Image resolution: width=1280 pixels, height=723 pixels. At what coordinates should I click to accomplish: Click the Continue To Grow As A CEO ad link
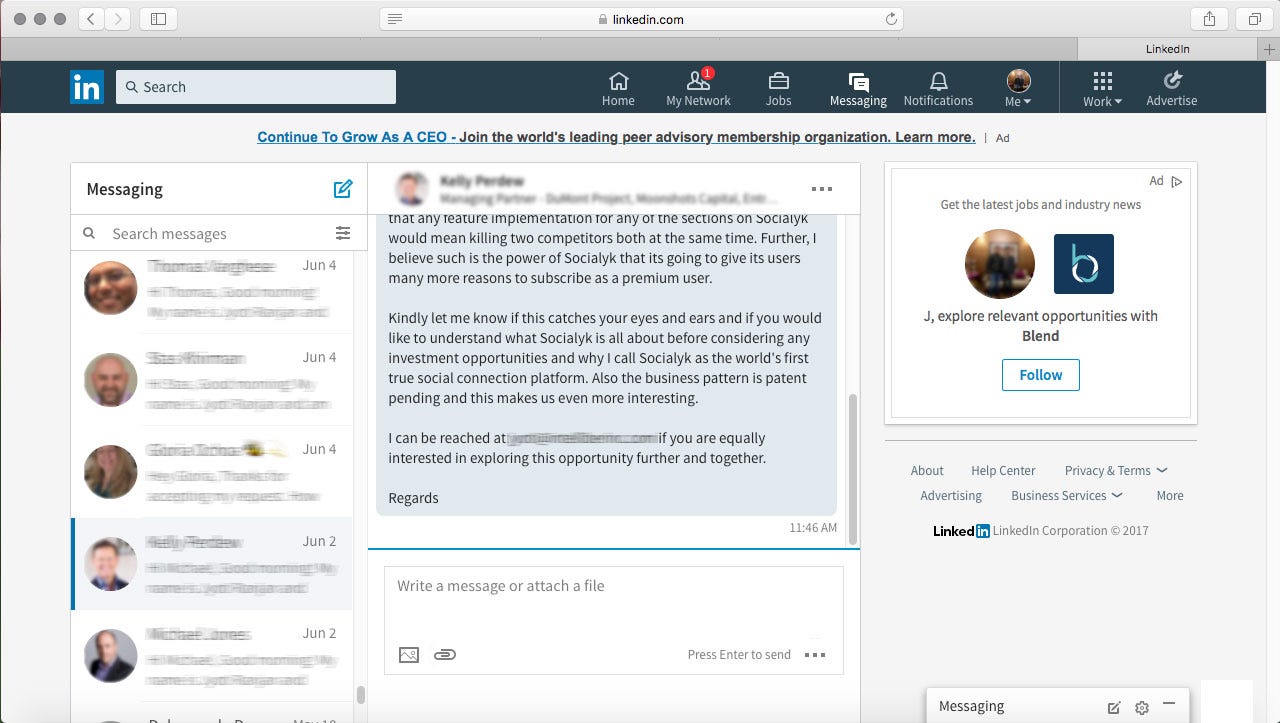pos(616,137)
